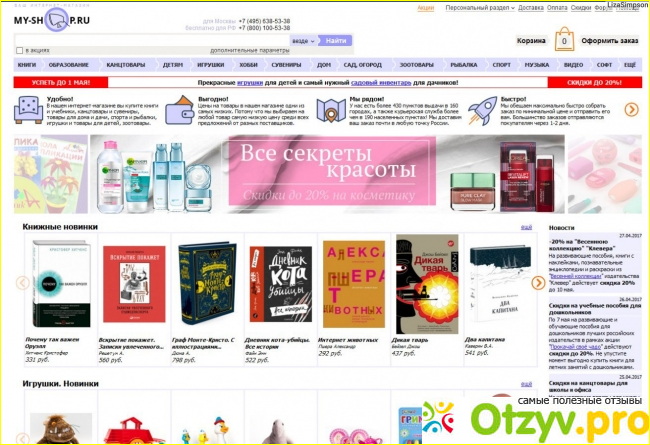
Task: Open the 'Дневник кота-убийцы' book cover
Action: coord(281,285)
